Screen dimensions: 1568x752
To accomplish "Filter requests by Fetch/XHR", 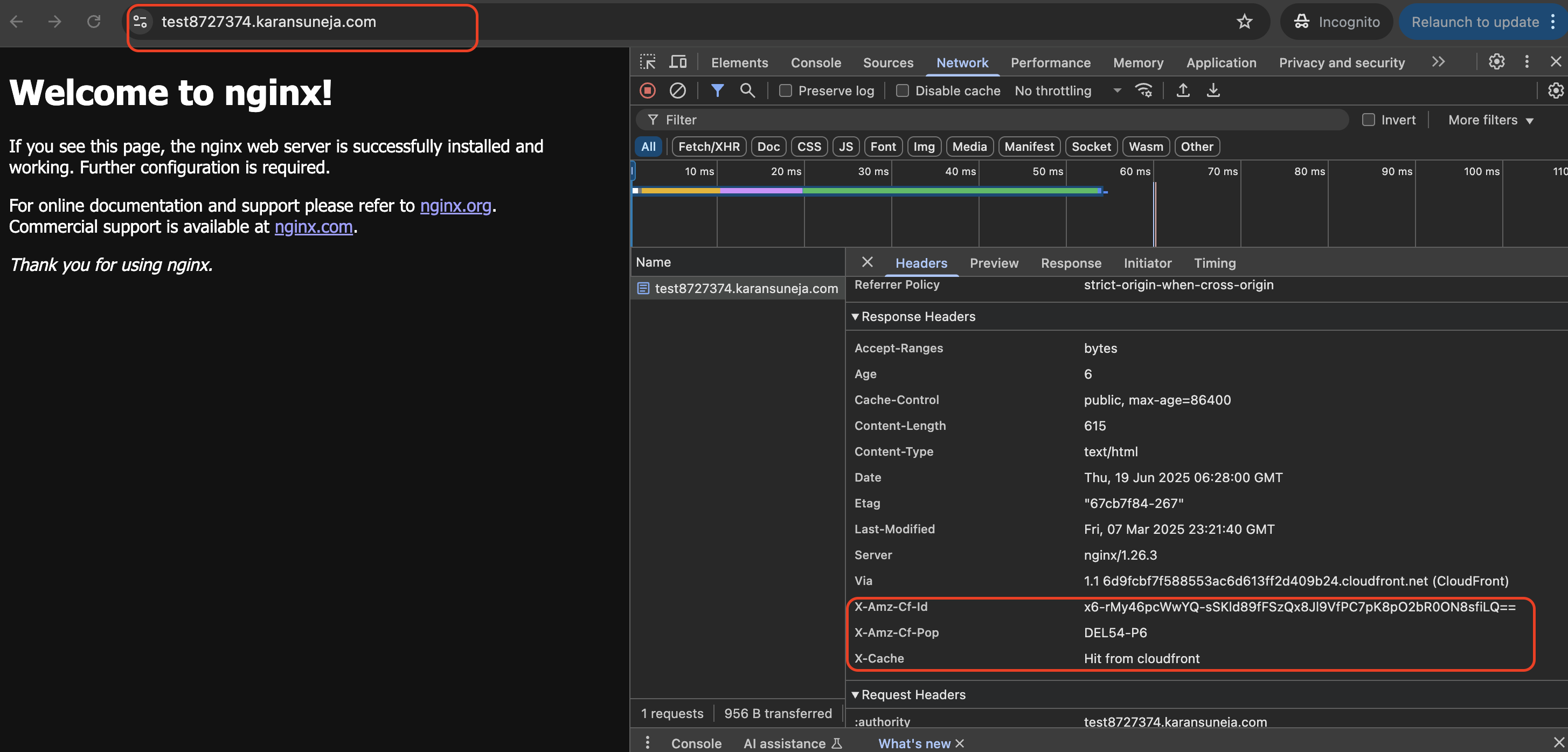I will [709, 147].
